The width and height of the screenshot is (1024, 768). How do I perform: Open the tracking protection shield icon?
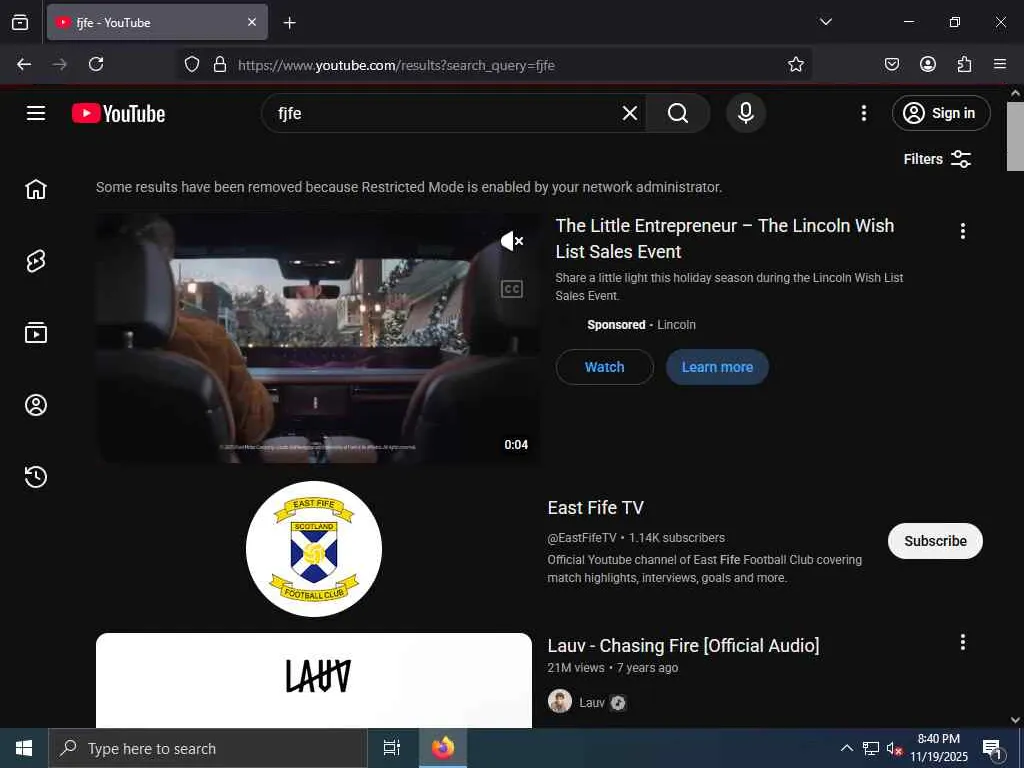tap(191, 65)
